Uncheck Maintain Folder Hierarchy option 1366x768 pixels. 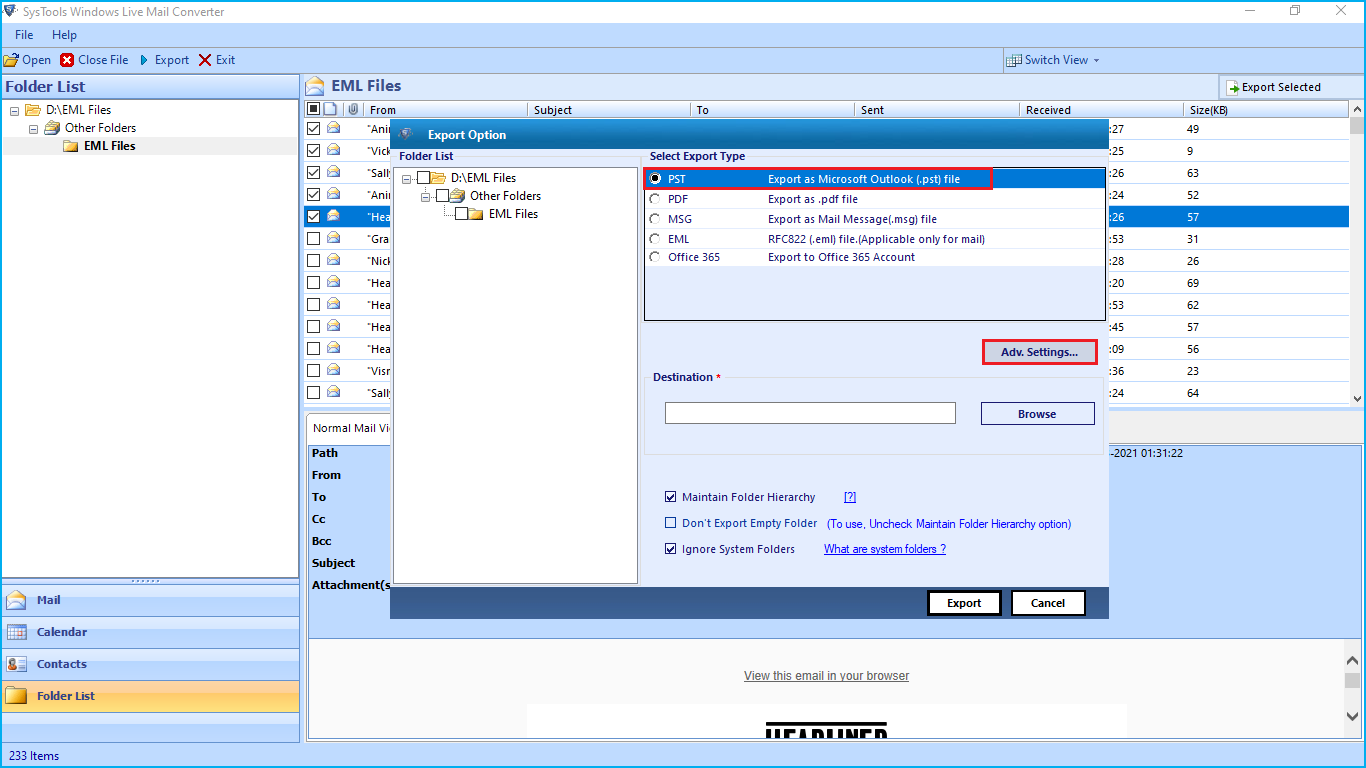[671, 497]
